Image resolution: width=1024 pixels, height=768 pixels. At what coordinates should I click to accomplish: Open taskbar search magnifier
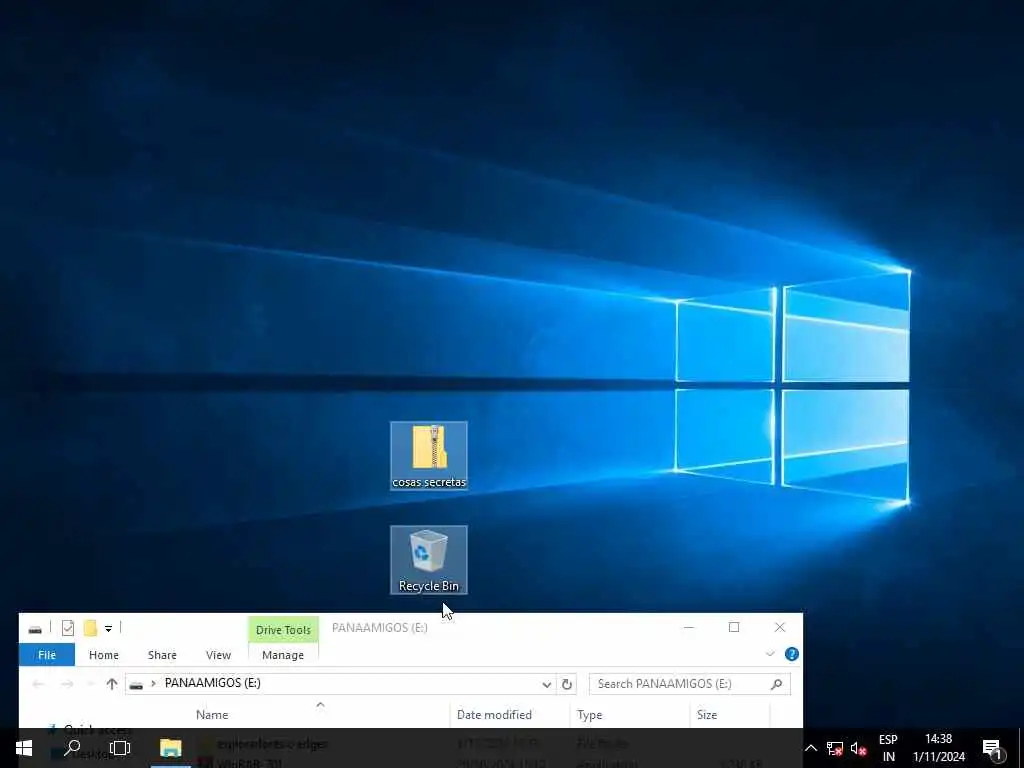click(x=72, y=748)
